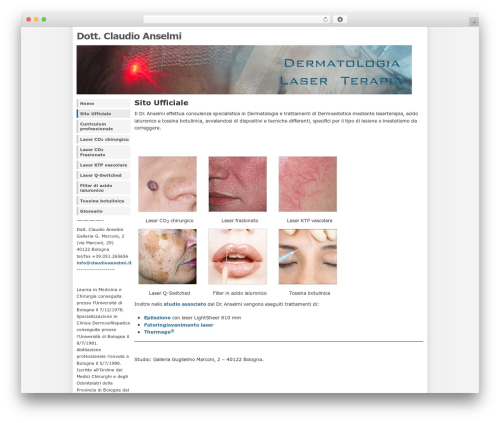Open the Epilazione link
Viewport: 500px width, 423px height.
(x=157, y=318)
